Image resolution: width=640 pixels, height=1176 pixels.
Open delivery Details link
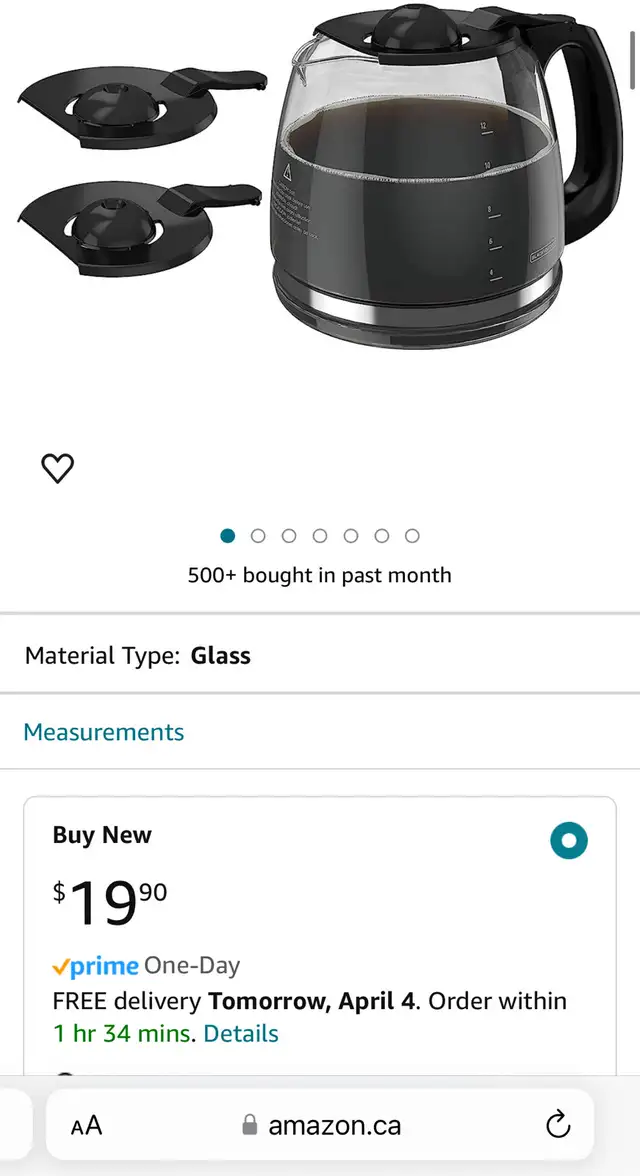240,1034
